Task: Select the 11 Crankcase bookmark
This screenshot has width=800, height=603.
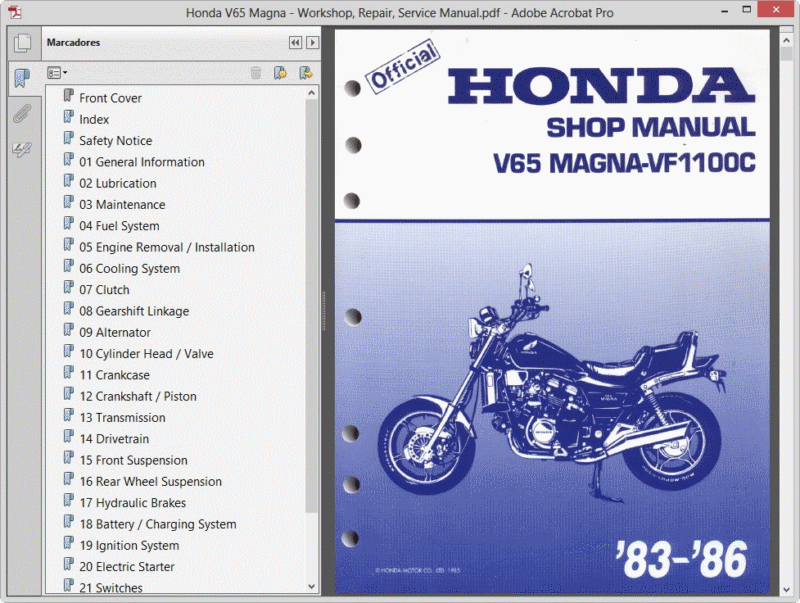Action: [114, 375]
